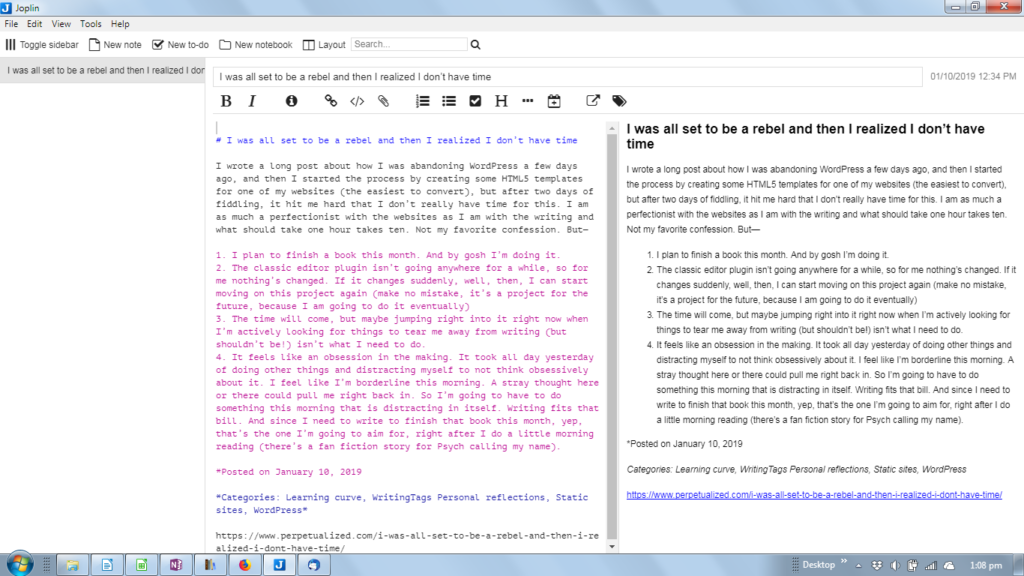Viewport: 1024px width, 576px height.
Task: Insert a code block
Action: [x=357, y=101]
